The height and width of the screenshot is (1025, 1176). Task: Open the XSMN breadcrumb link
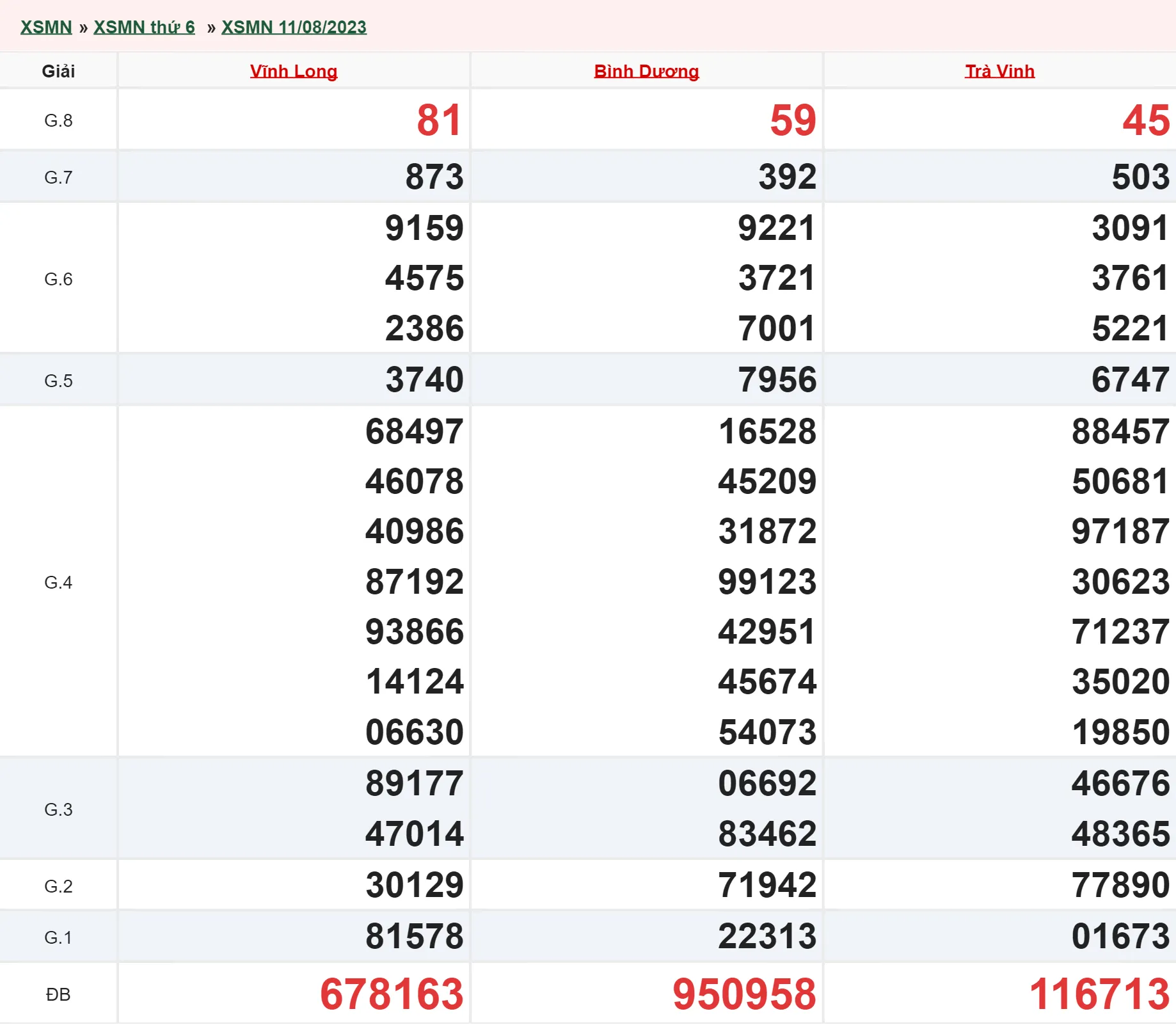tap(46, 28)
